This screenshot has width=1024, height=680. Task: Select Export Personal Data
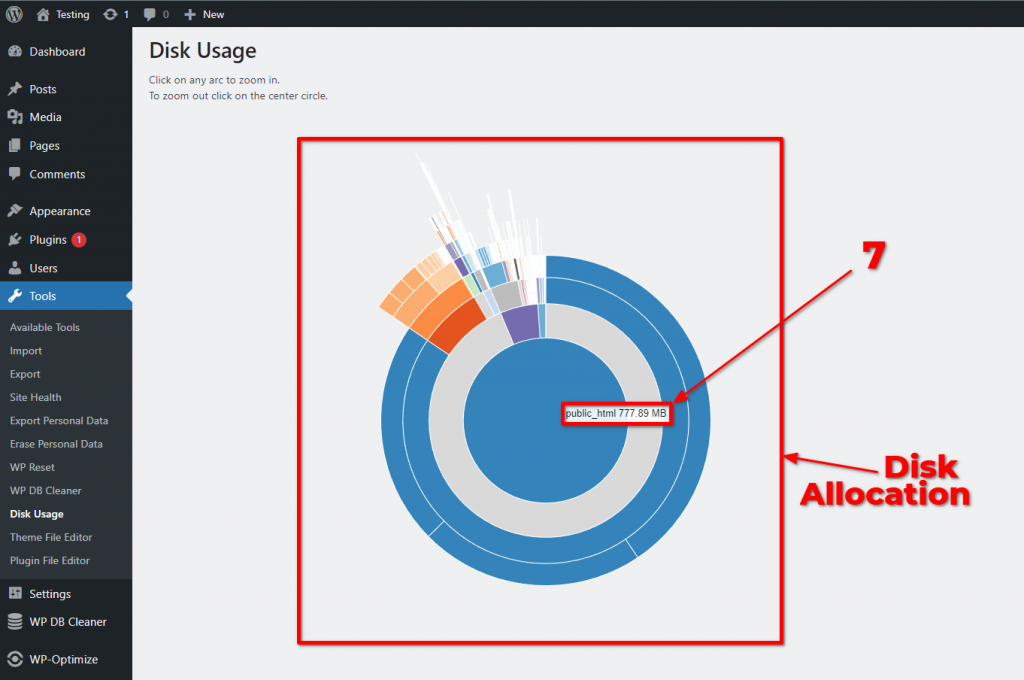coord(59,421)
